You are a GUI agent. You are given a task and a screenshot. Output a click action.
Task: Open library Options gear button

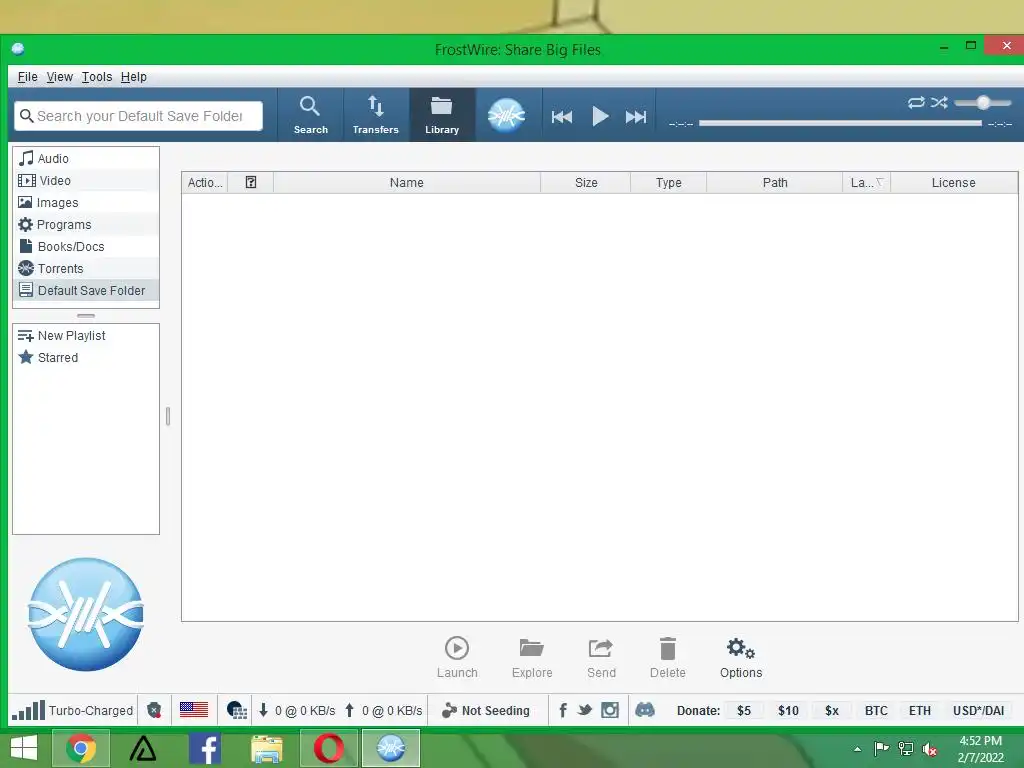[x=741, y=658]
